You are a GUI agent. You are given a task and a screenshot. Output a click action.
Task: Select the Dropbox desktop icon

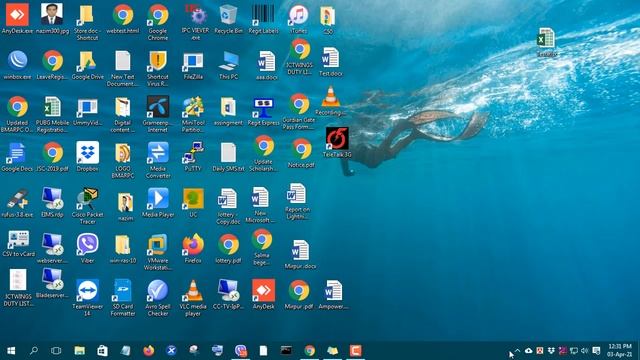pyautogui.click(x=87, y=157)
